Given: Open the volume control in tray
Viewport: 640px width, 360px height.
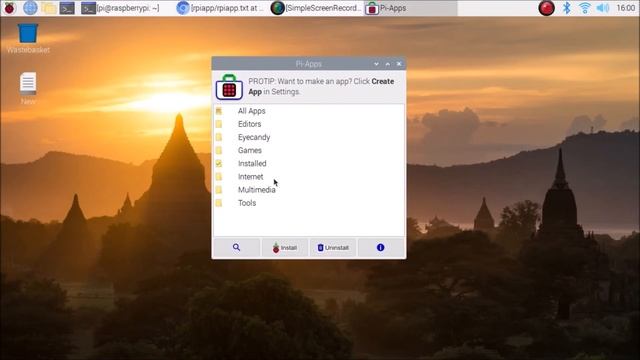Looking at the screenshot, I should [603, 8].
